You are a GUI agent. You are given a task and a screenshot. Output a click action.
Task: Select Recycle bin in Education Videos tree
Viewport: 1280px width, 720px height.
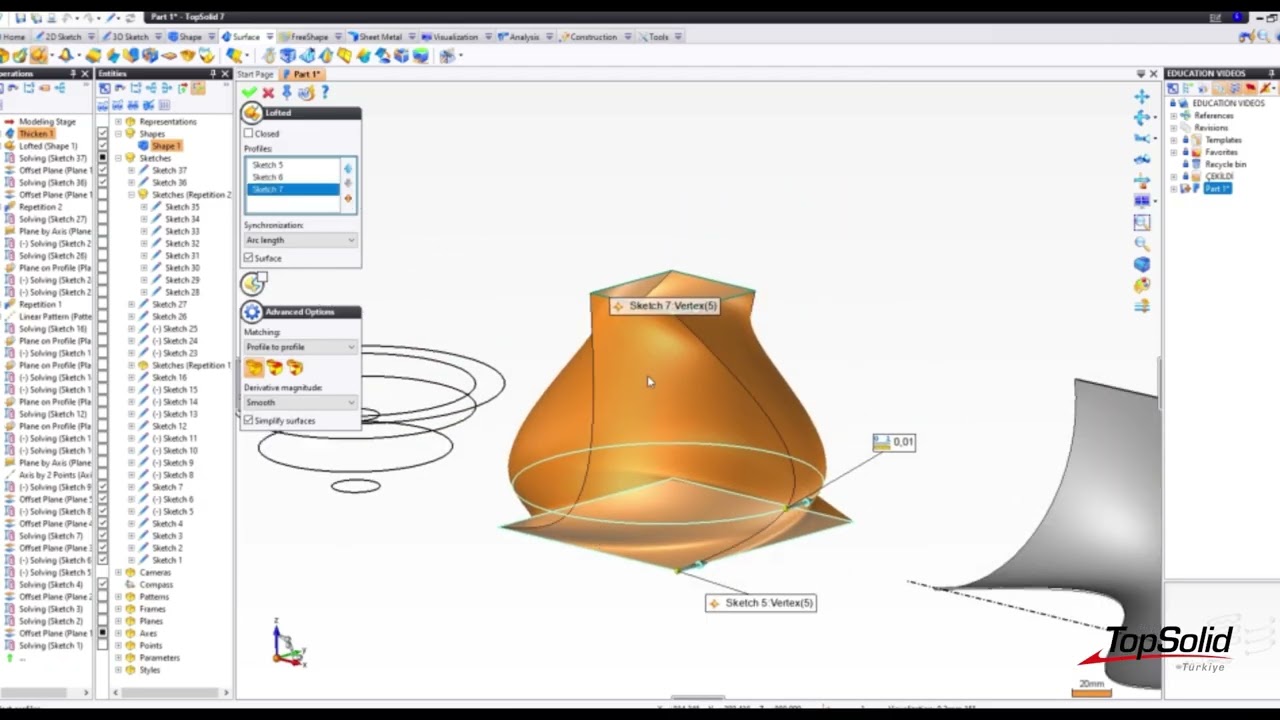tap(1225, 164)
